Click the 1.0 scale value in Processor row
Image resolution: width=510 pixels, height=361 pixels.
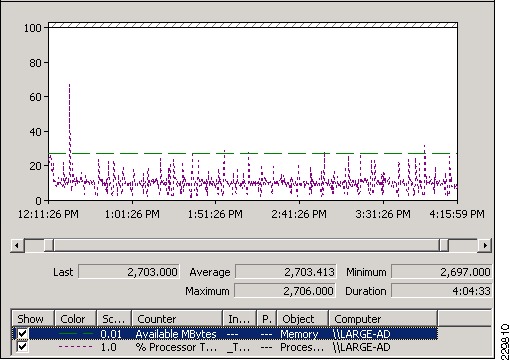(x=109, y=347)
